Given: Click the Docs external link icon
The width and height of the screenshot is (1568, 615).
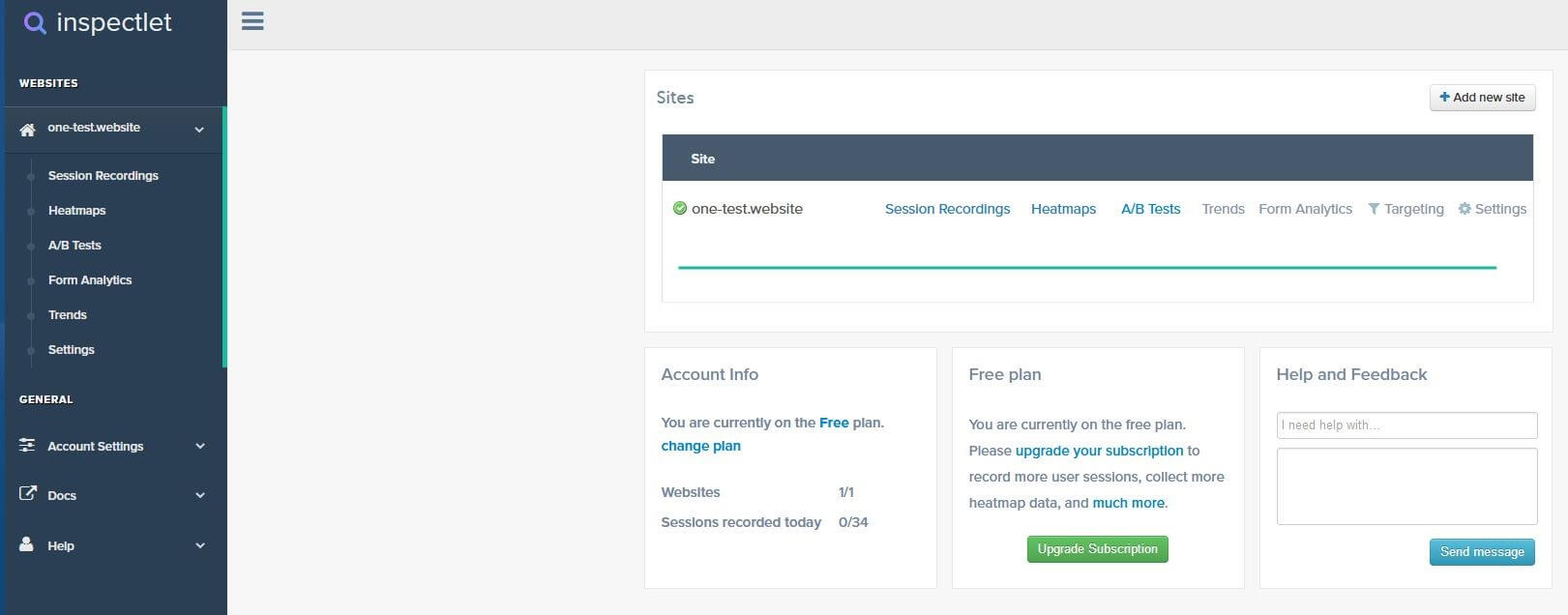Looking at the screenshot, I should 27,494.
